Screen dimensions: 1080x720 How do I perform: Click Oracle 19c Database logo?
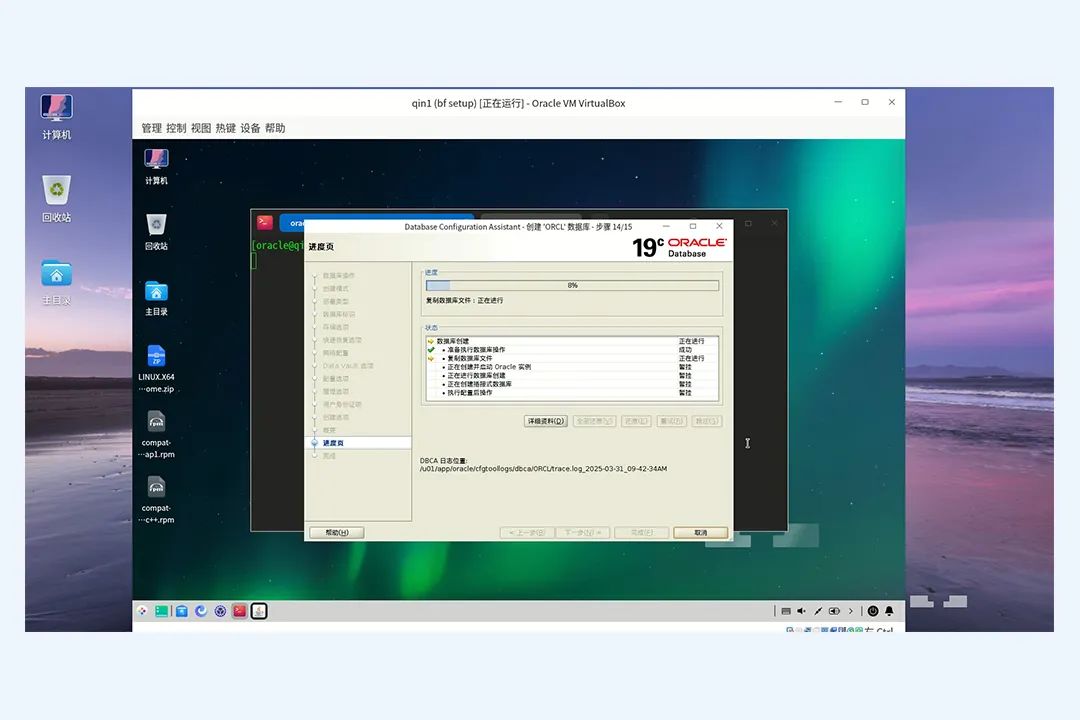679,247
